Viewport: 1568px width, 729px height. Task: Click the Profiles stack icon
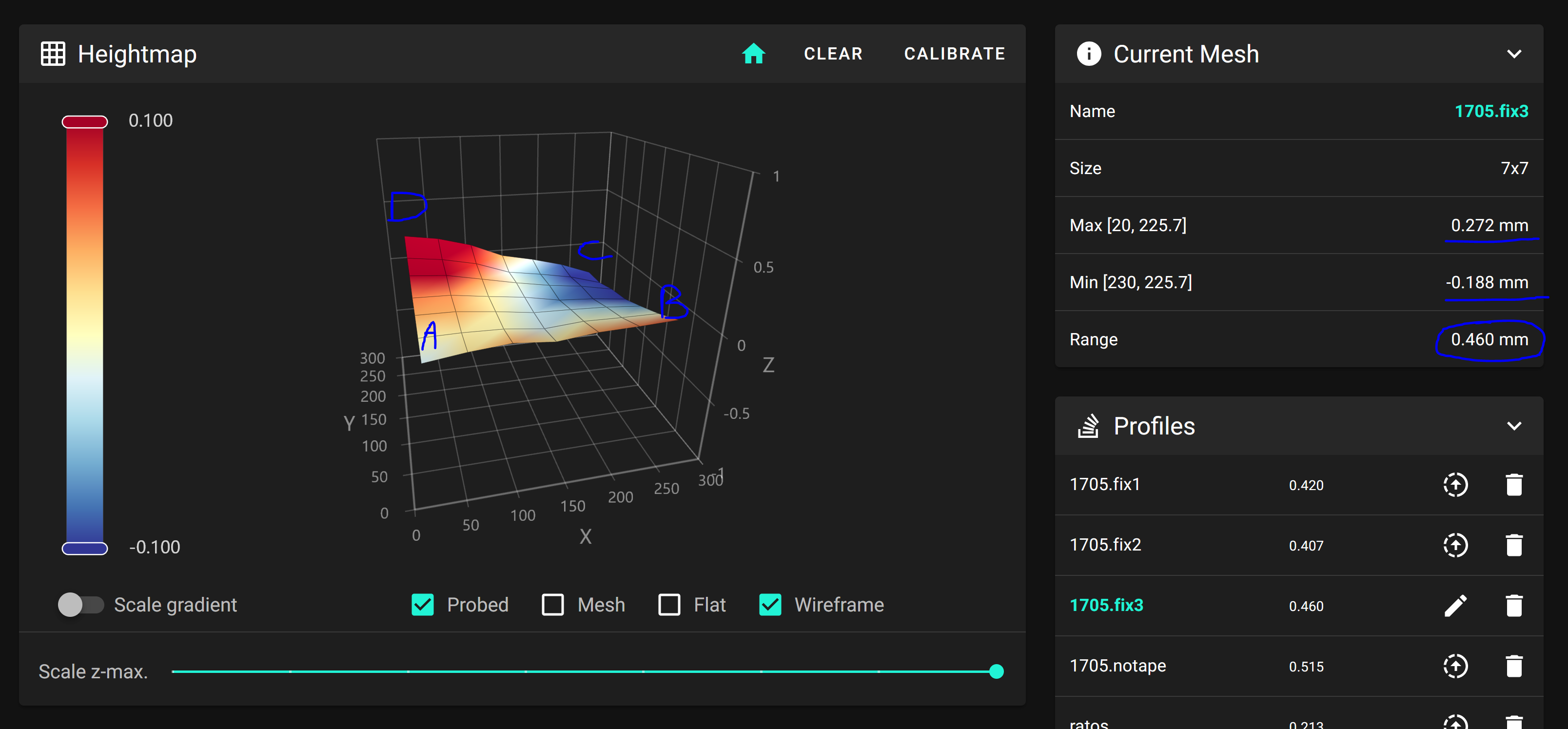click(x=1088, y=426)
